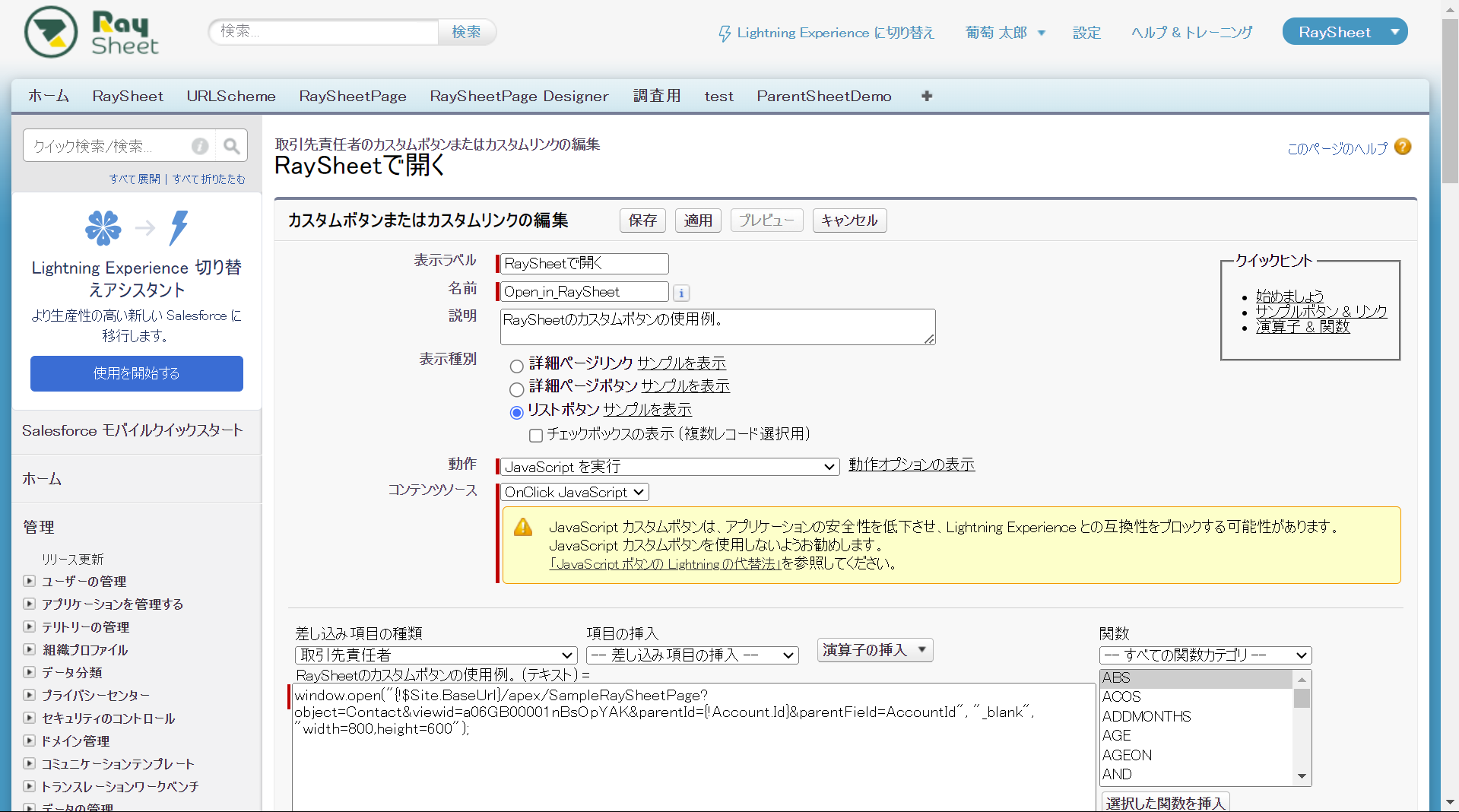Click the 適用 button

(x=698, y=220)
